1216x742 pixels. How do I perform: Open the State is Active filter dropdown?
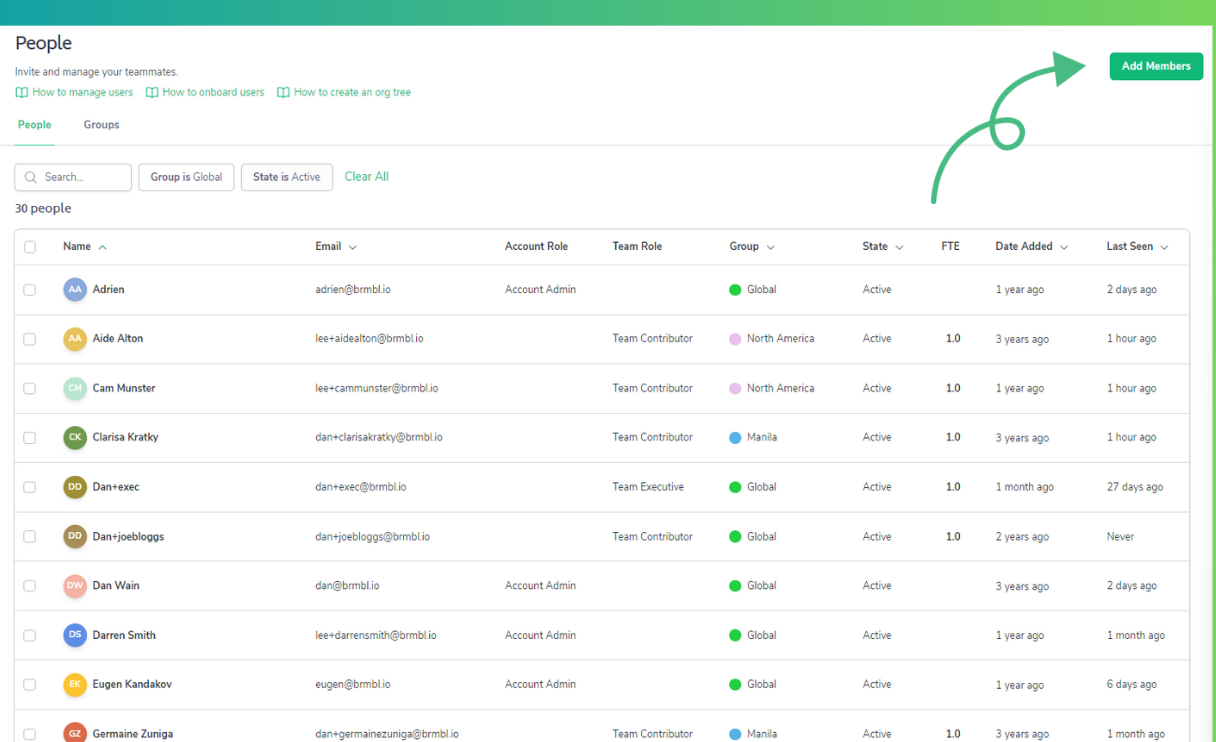(x=286, y=177)
